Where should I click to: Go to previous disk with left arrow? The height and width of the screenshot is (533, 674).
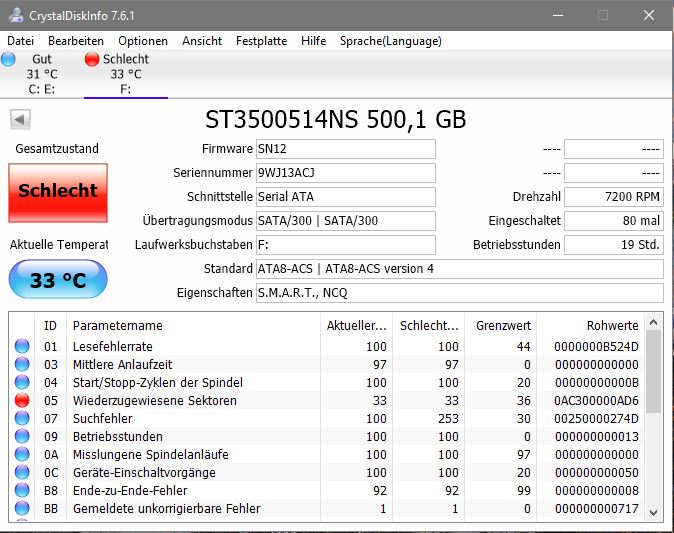(x=20, y=119)
